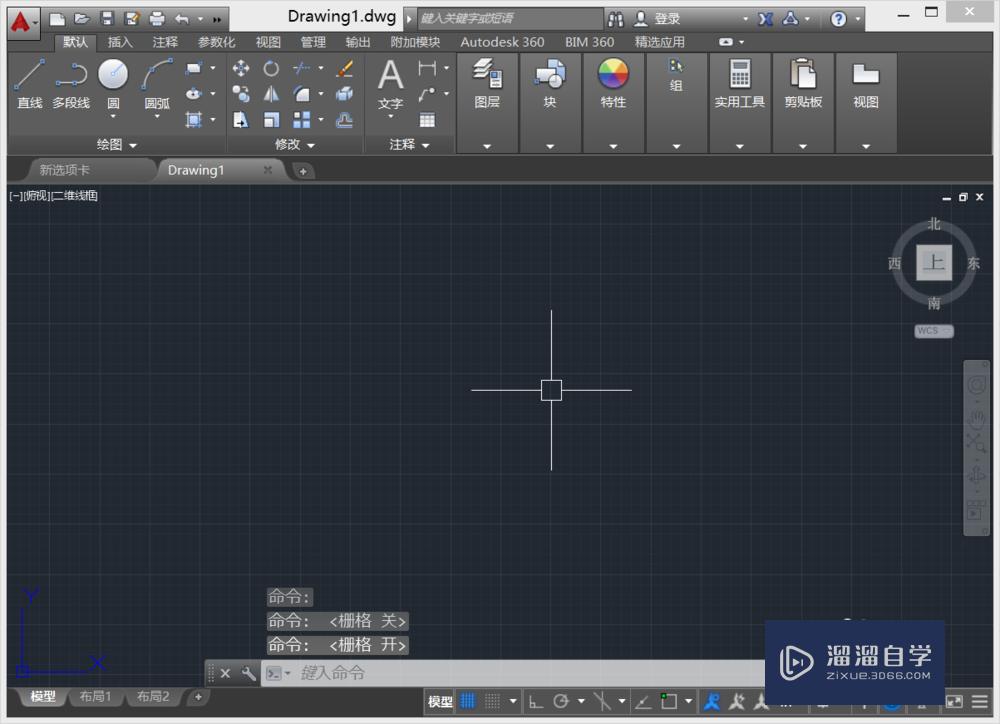This screenshot has width=1000, height=724.
Task: Select the 直线 (Line) drawing tool
Action: 30,80
